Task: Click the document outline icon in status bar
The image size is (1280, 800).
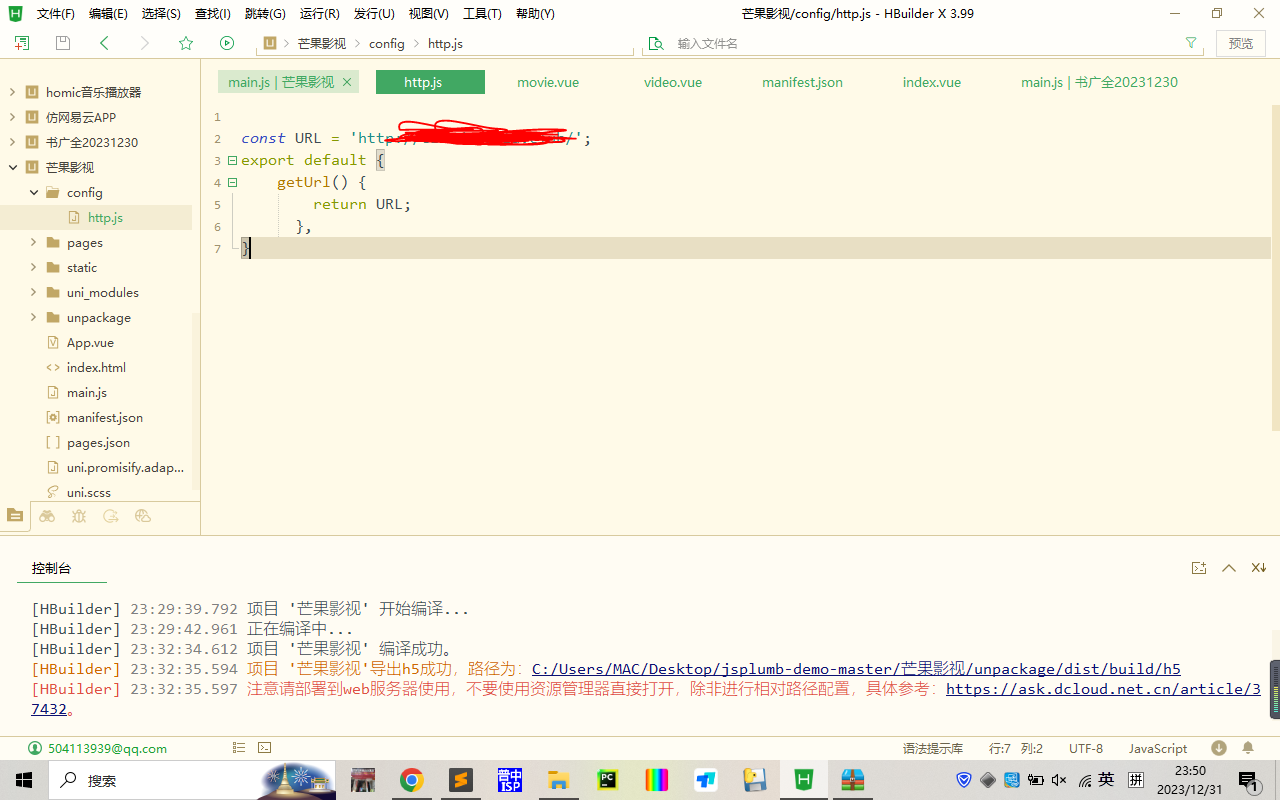Action: click(x=239, y=748)
